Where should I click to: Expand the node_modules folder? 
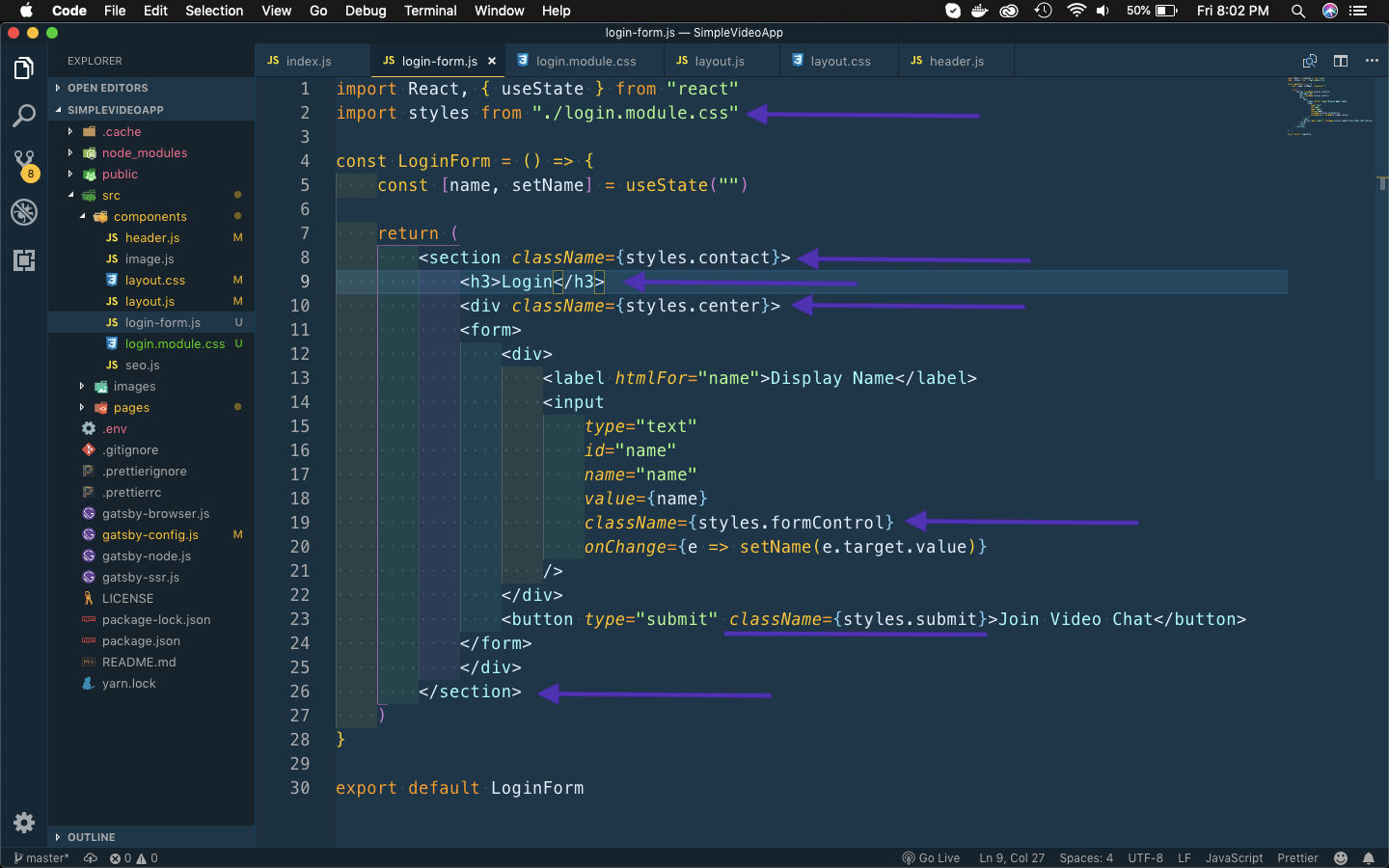coord(151,152)
